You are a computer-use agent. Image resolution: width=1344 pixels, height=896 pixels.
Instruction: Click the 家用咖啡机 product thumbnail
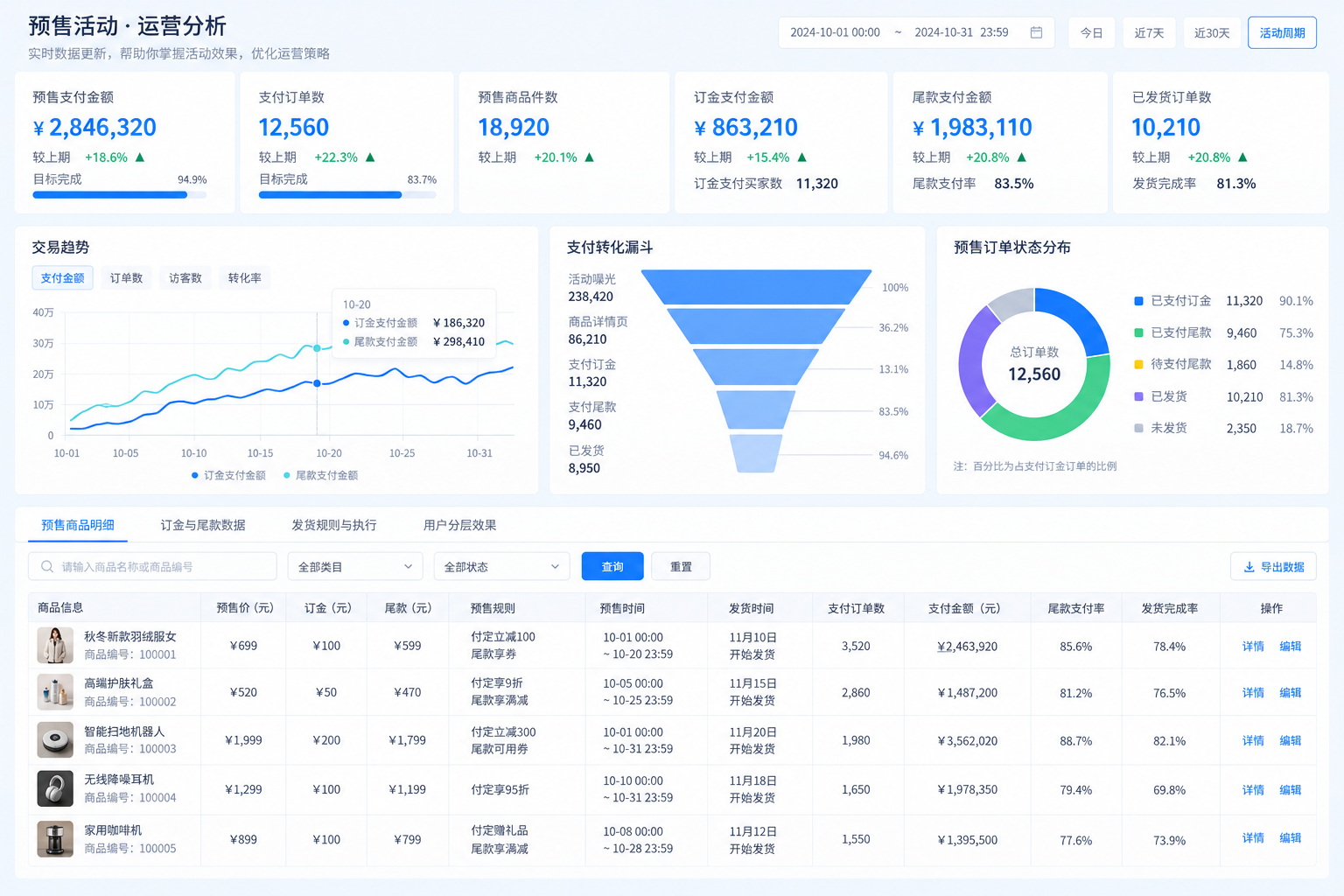point(55,838)
